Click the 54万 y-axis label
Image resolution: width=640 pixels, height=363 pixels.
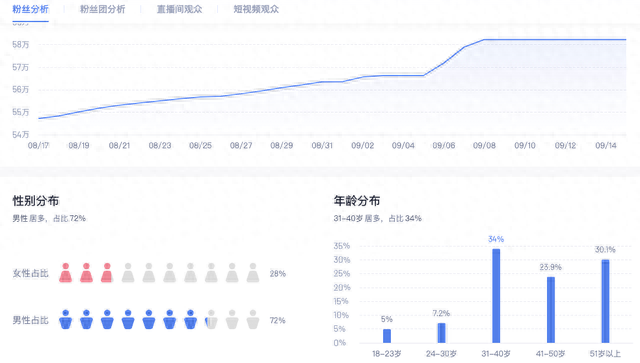20,134
